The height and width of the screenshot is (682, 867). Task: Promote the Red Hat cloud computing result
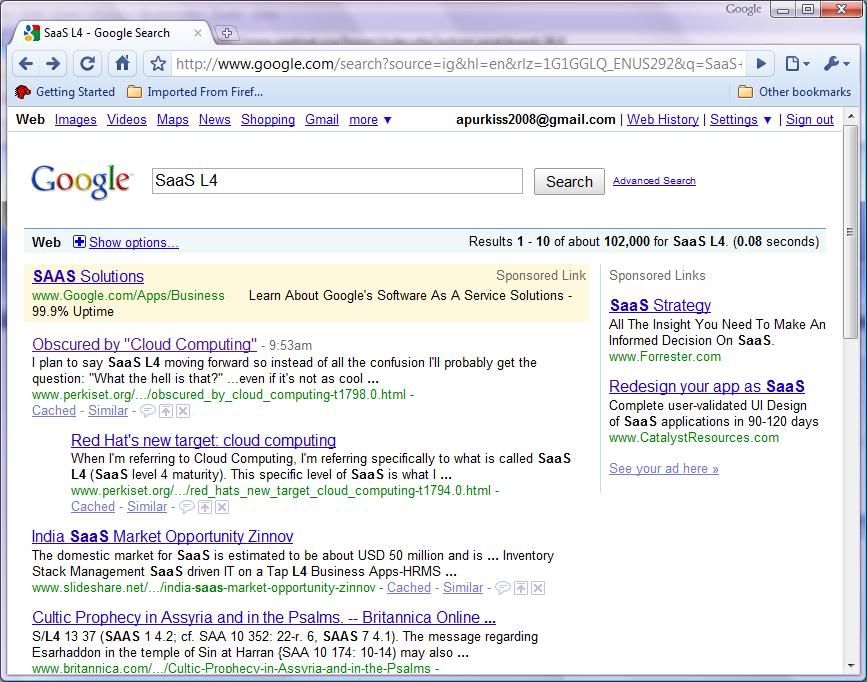pyautogui.click(x=205, y=507)
